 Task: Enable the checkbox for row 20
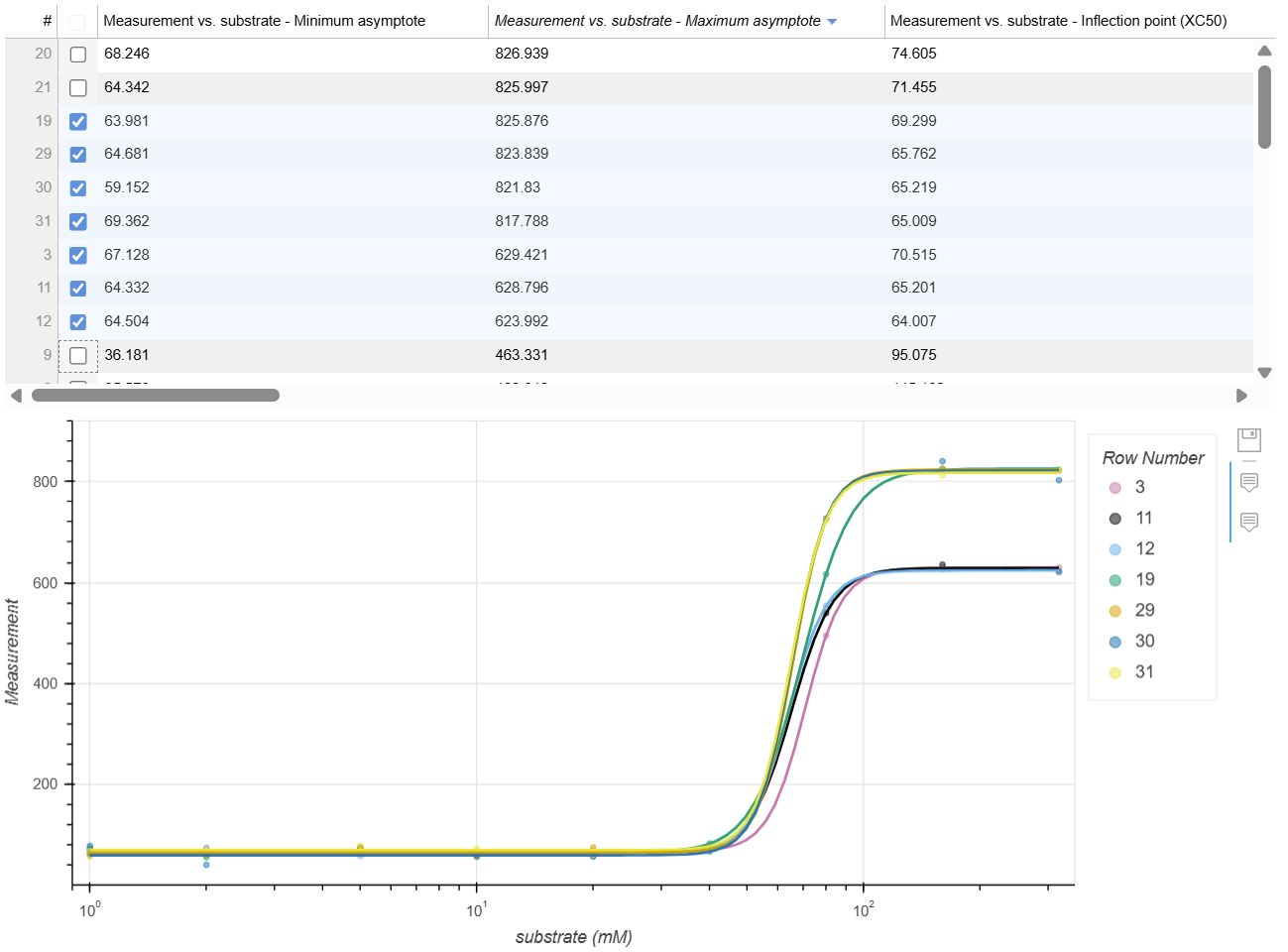(x=77, y=54)
